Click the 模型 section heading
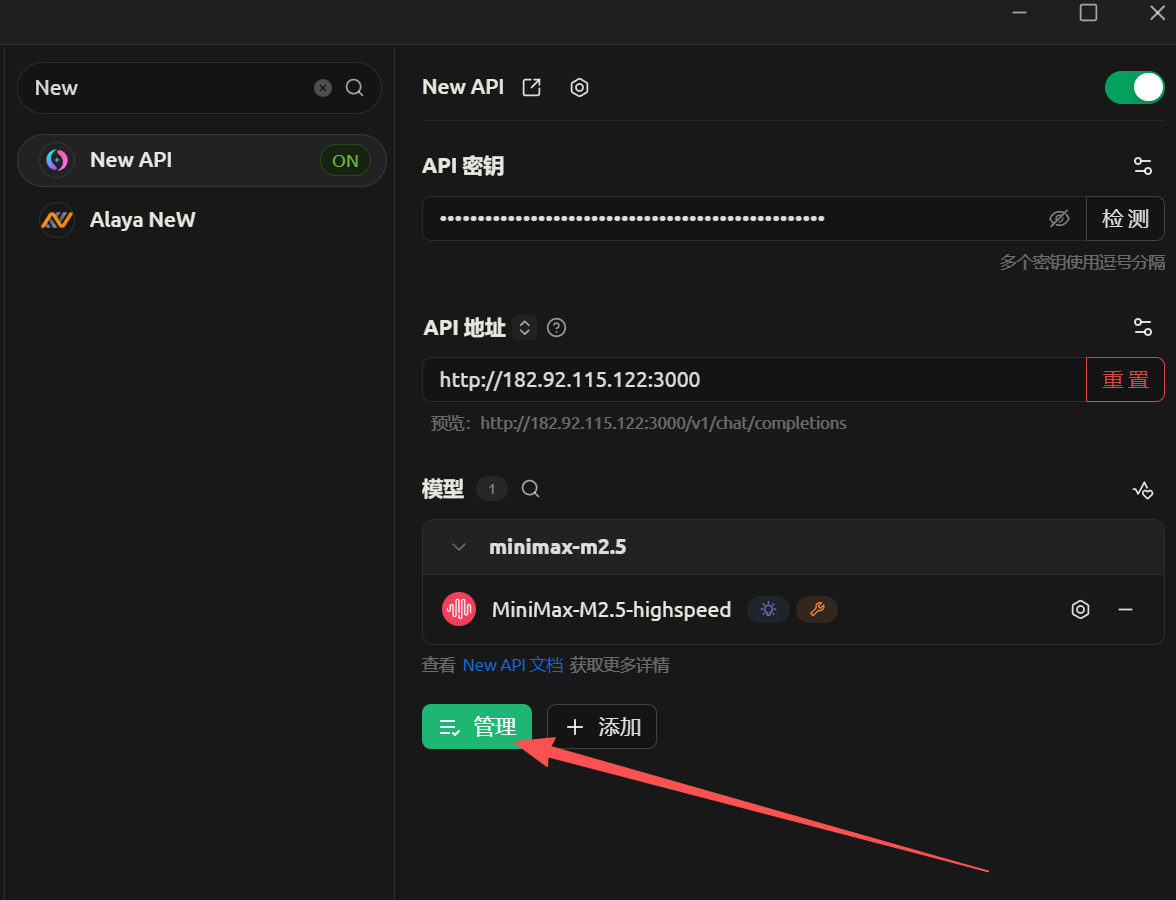The height and width of the screenshot is (900, 1176). [442, 489]
